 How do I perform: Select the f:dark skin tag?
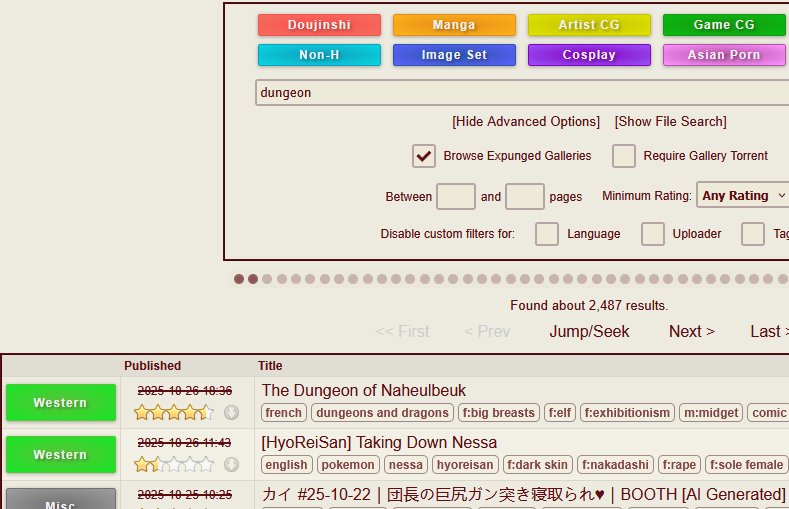(537, 464)
